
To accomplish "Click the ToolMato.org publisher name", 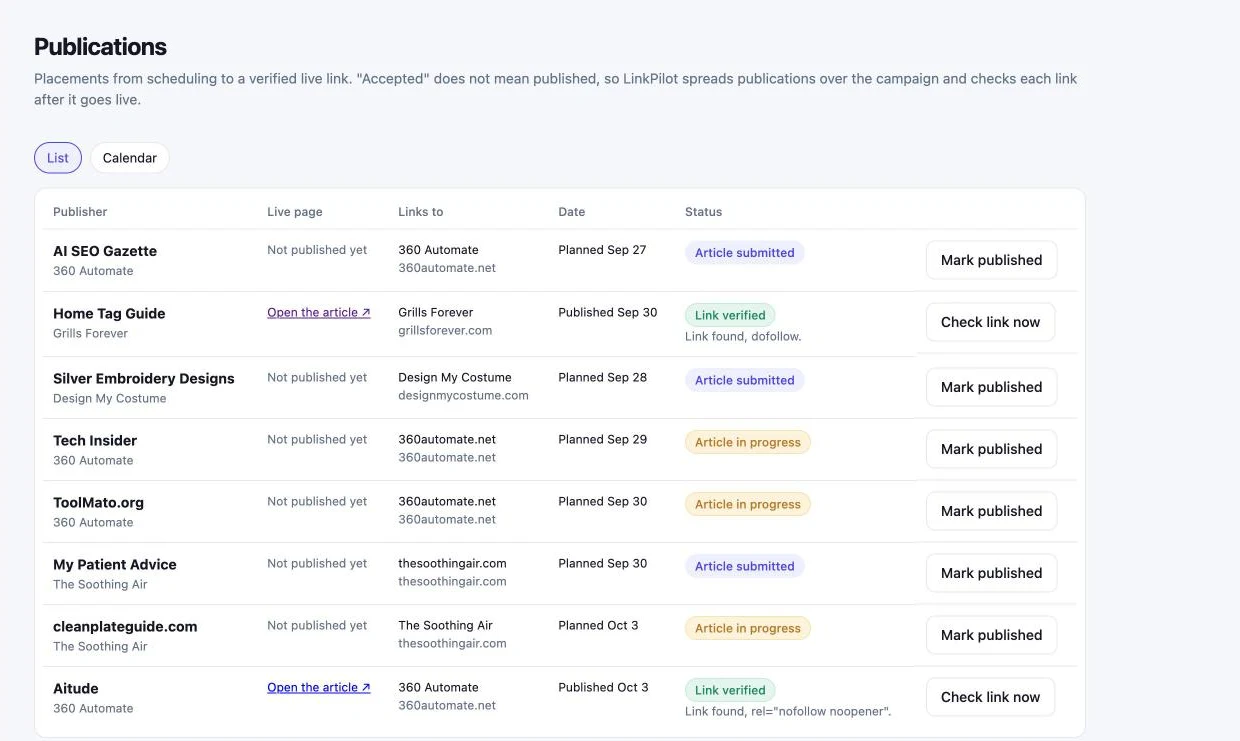I will pos(98,502).
